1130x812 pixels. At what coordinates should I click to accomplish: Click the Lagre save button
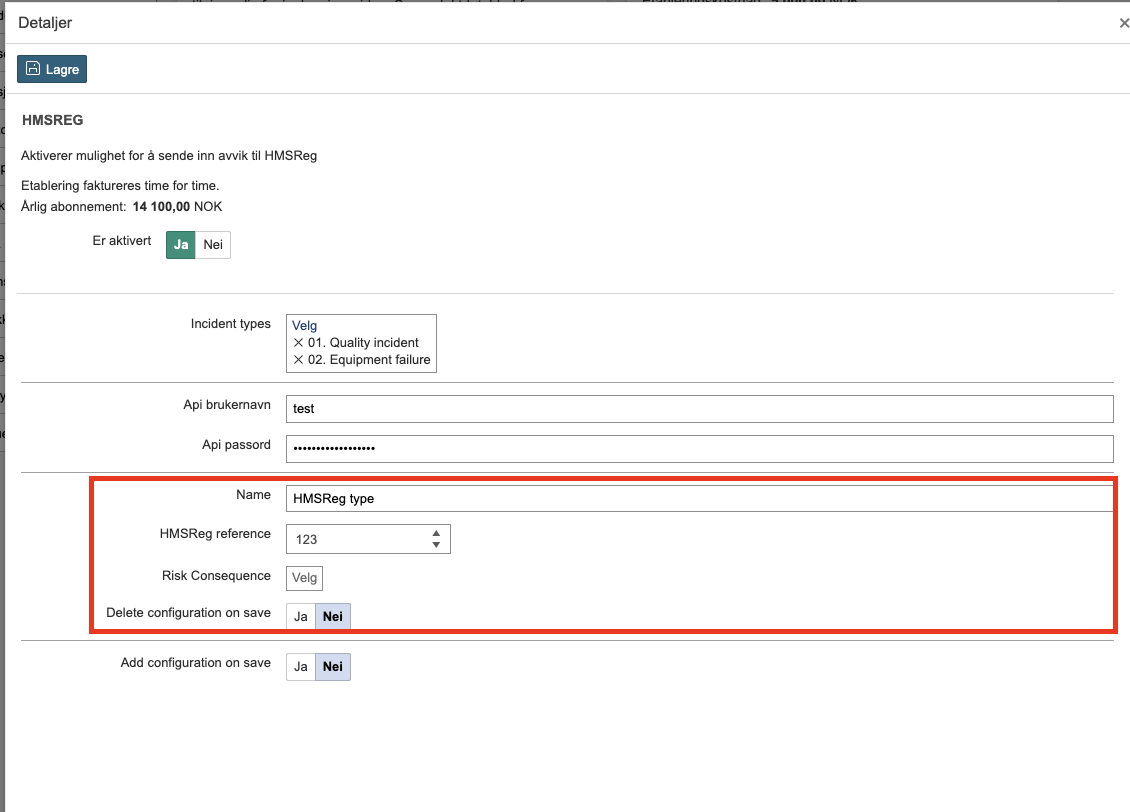[x=52, y=69]
